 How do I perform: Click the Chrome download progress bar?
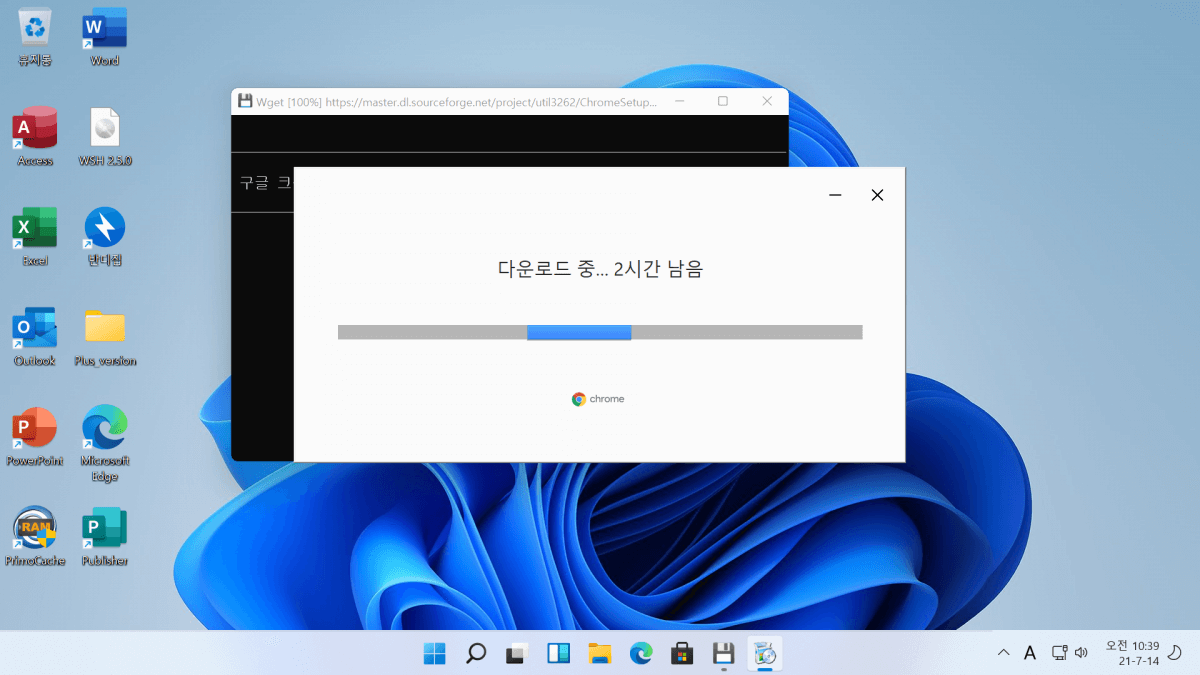click(x=600, y=332)
